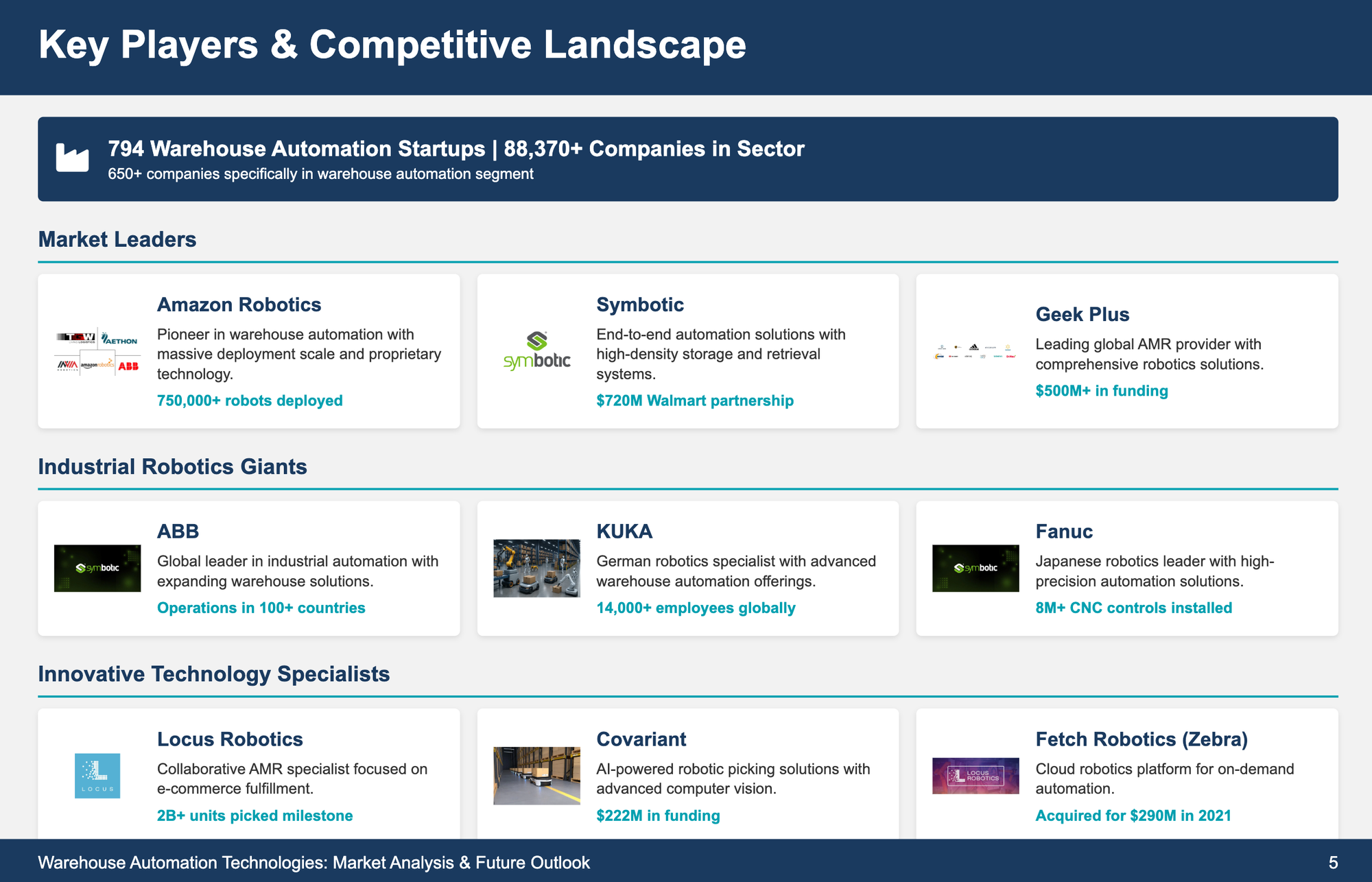Viewport: 1372px width, 882px height.
Task: Click the Market Leaders section heading
Action: [117, 239]
